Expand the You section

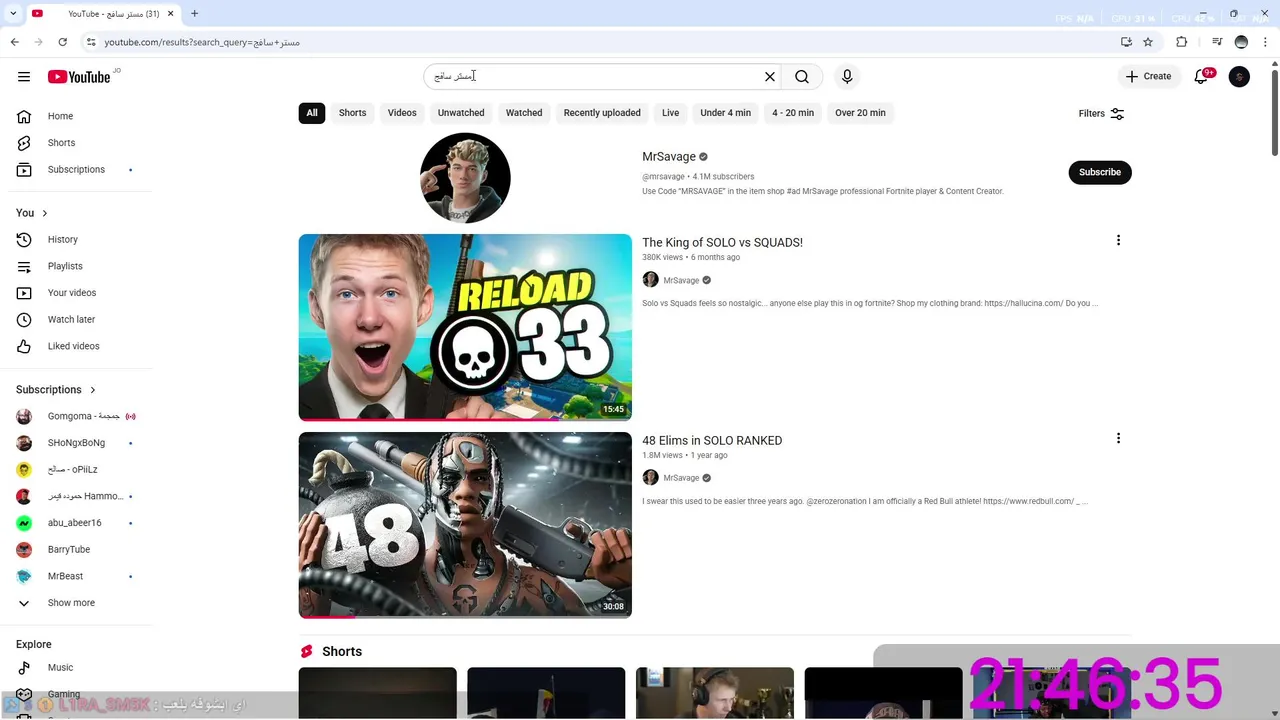tap(32, 213)
